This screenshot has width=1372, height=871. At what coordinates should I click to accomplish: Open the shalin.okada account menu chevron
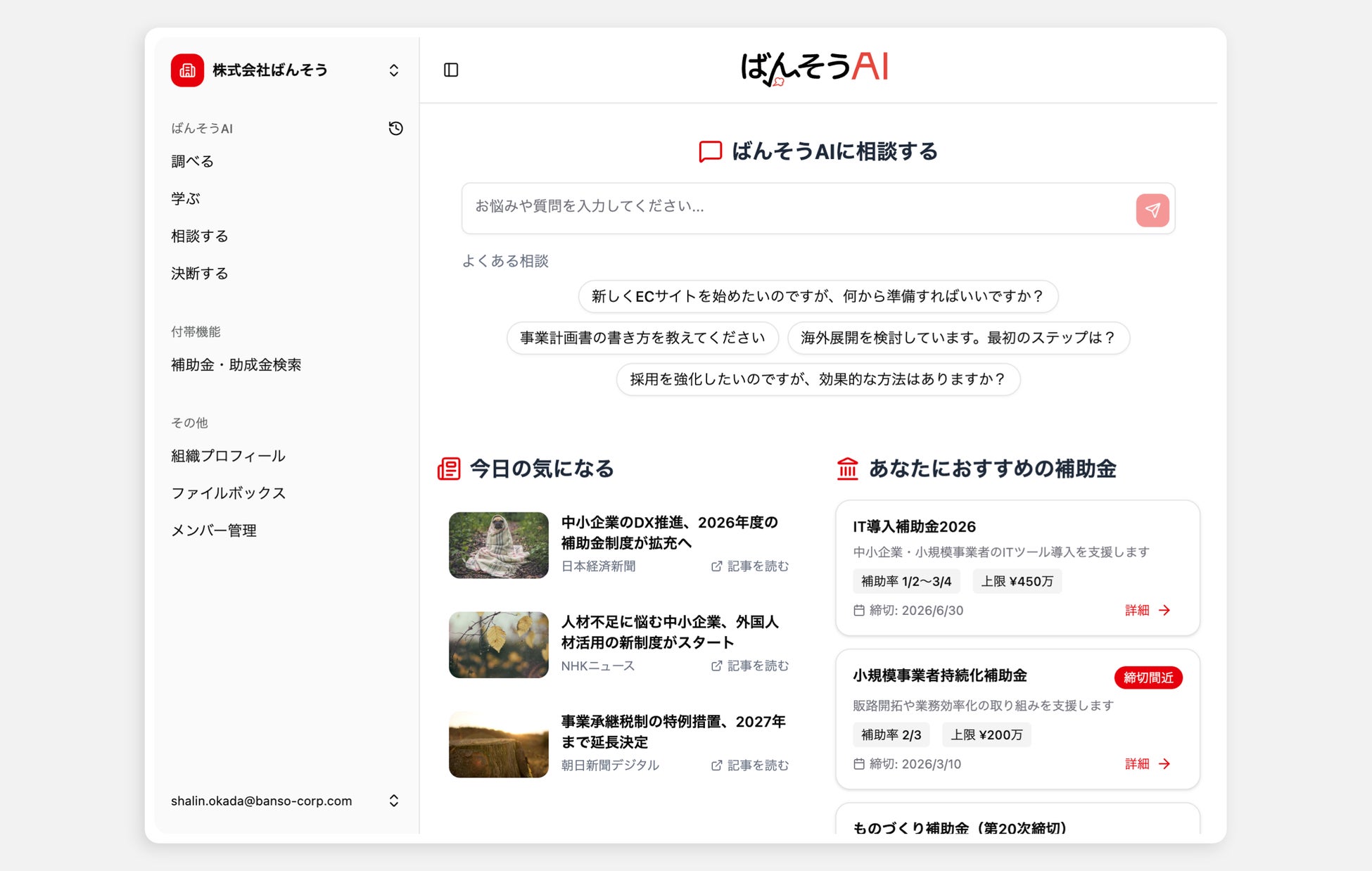(393, 801)
